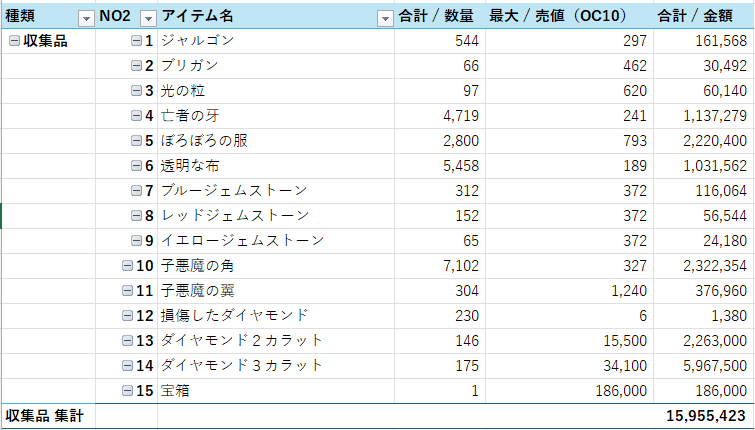Image resolution: width=755 pixels, height=430 pixels.
Task: Open the 種類 column filter dropdown
Action: [85, 17]
